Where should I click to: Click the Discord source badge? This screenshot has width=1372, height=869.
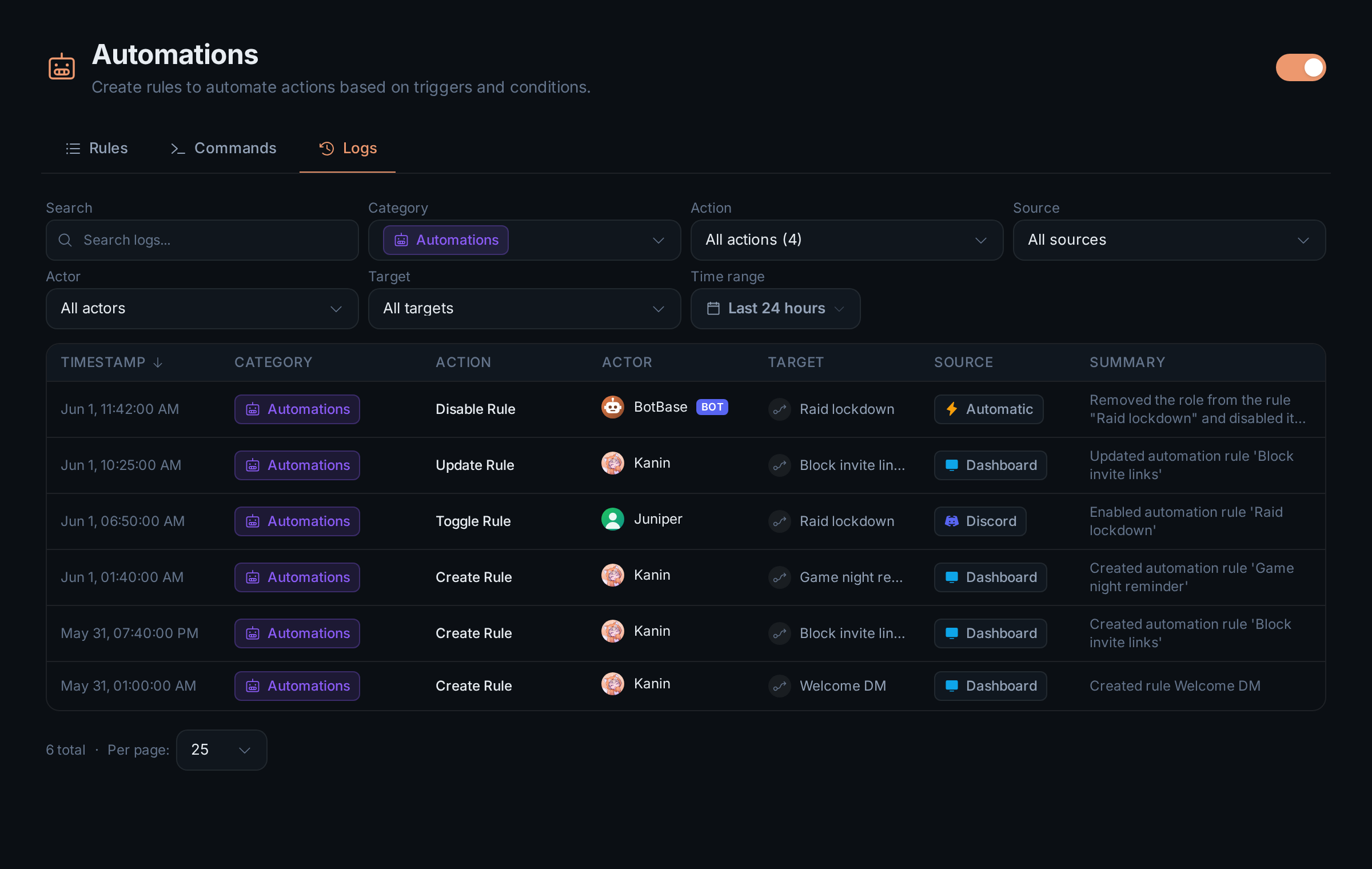pos(980,521)
